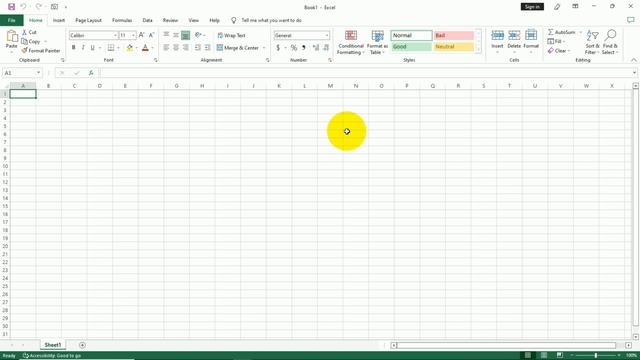The width and height of the screenshot is (640, 360).
Task: Switch to the Page Layout tab
Action: [88, 20]
